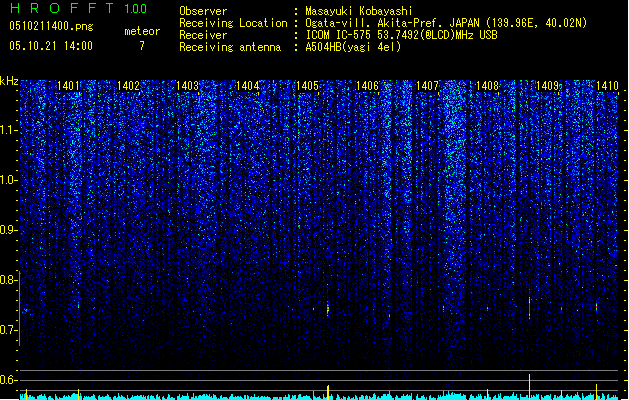
Task: Click the meteor echo just after 1405
Action: (328, 309)
